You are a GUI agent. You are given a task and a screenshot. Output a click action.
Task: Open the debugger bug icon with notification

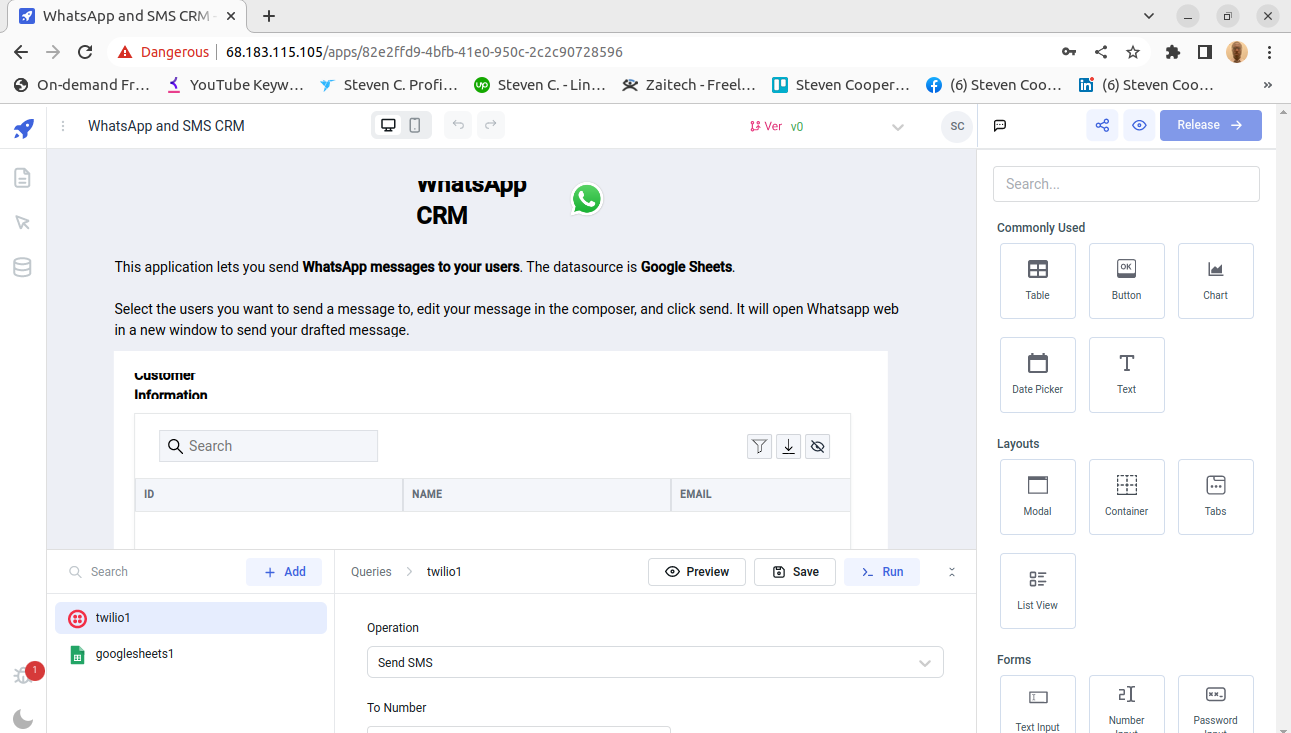(x=24, y=675)
